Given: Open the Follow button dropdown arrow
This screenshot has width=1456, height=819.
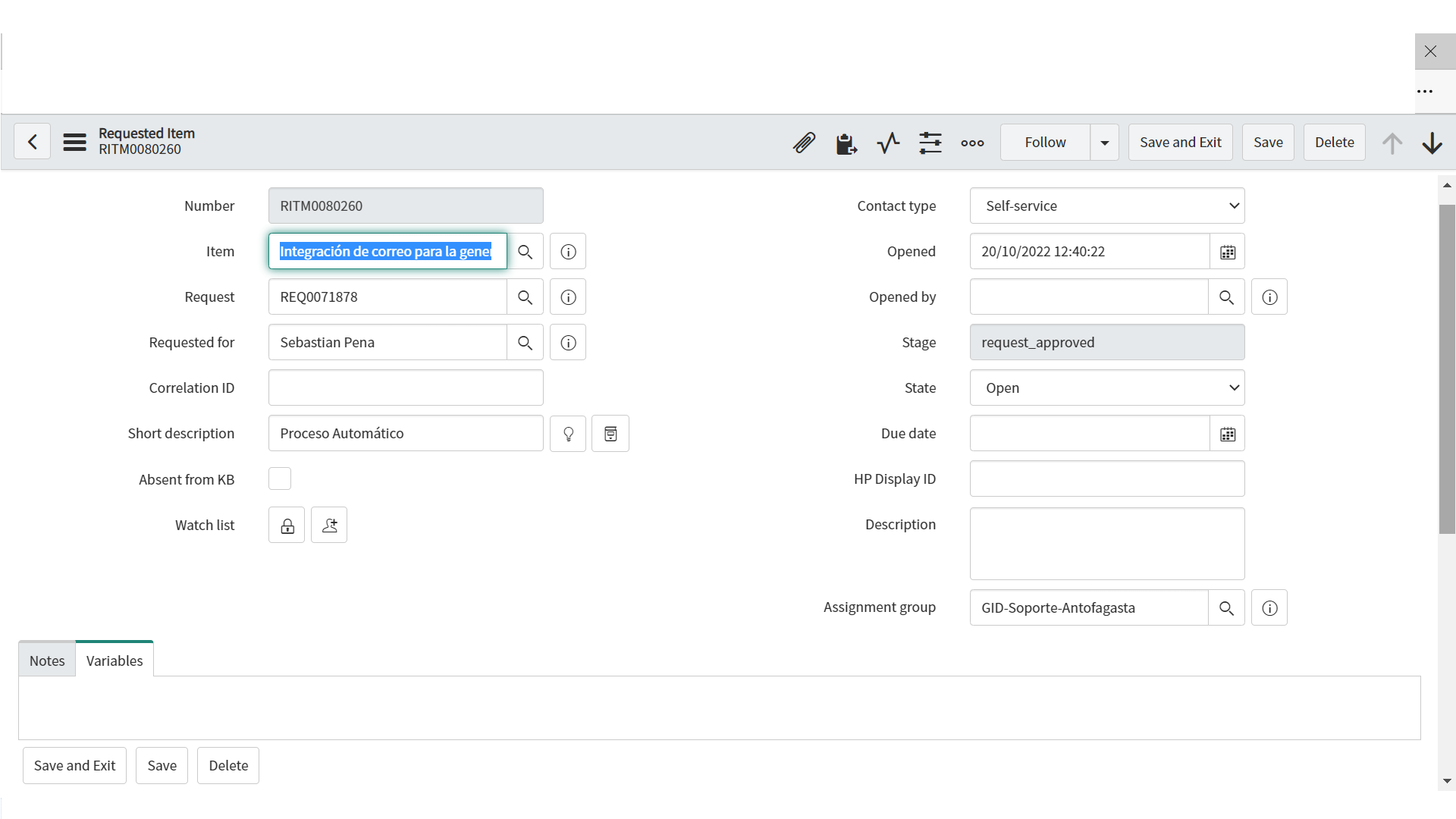Looking at the screenshot, I should pyautogui.click(x=1105, y=143).
